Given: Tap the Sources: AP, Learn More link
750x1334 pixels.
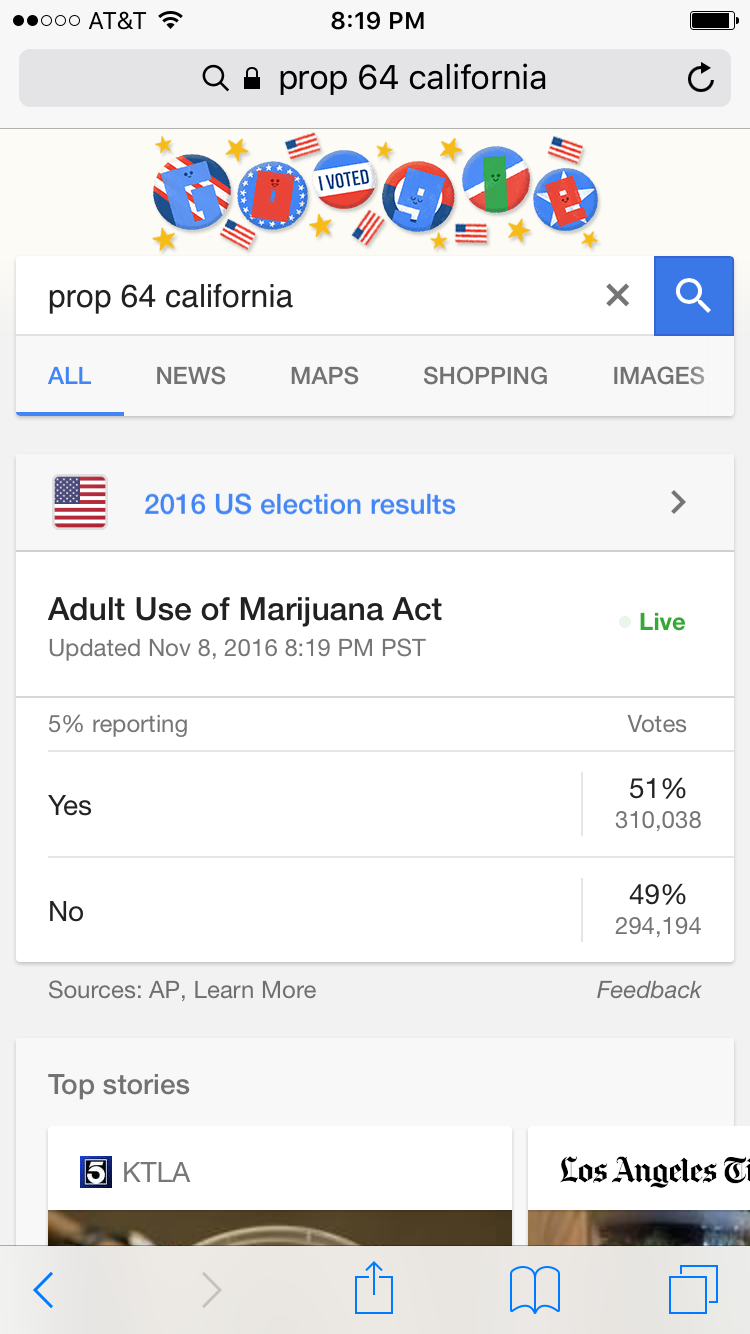Looking at the screenshot, I should click(182, 990).
